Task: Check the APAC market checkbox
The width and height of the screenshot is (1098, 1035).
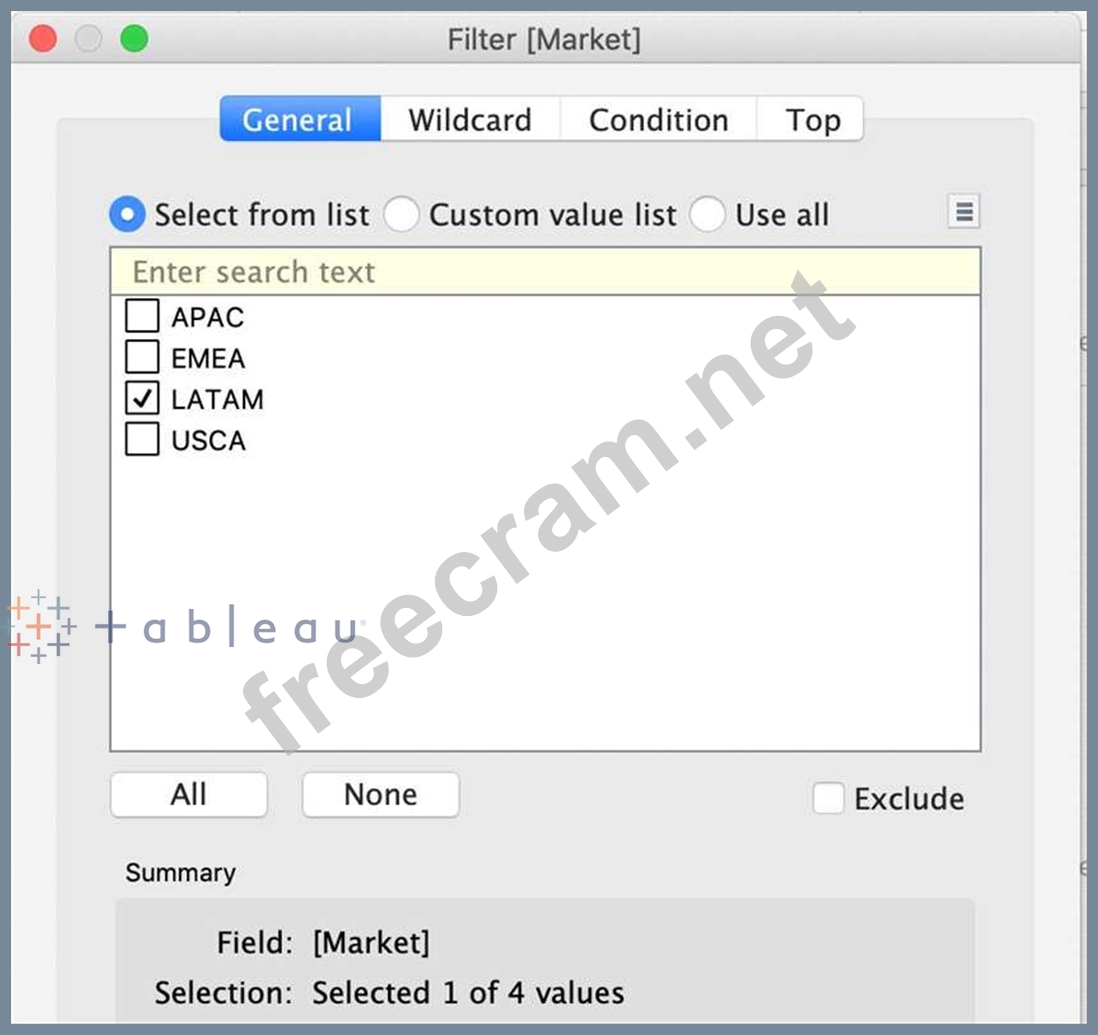Action: [x=142, y=317]
